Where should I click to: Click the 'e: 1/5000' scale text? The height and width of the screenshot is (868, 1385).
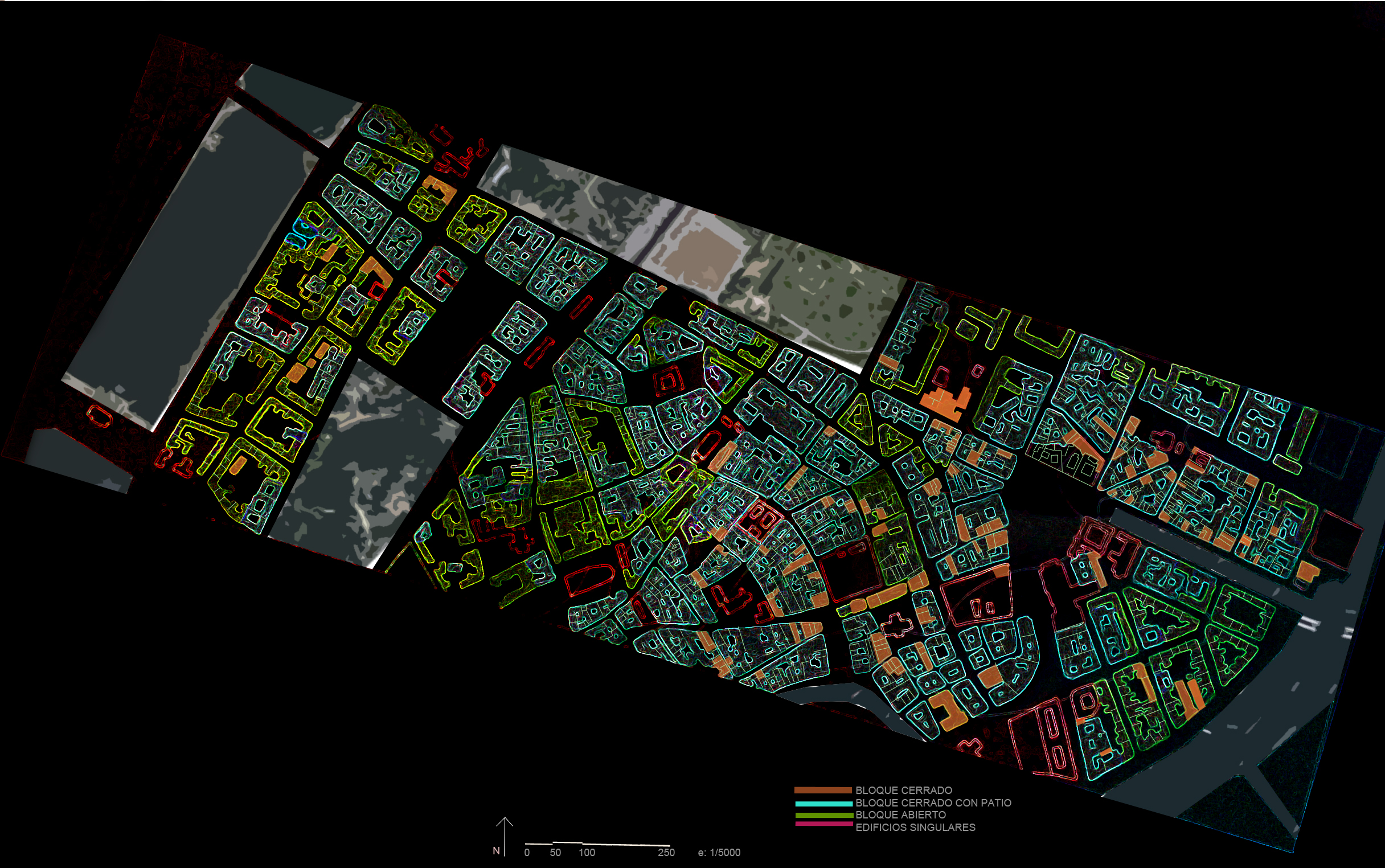coord(719,853)
